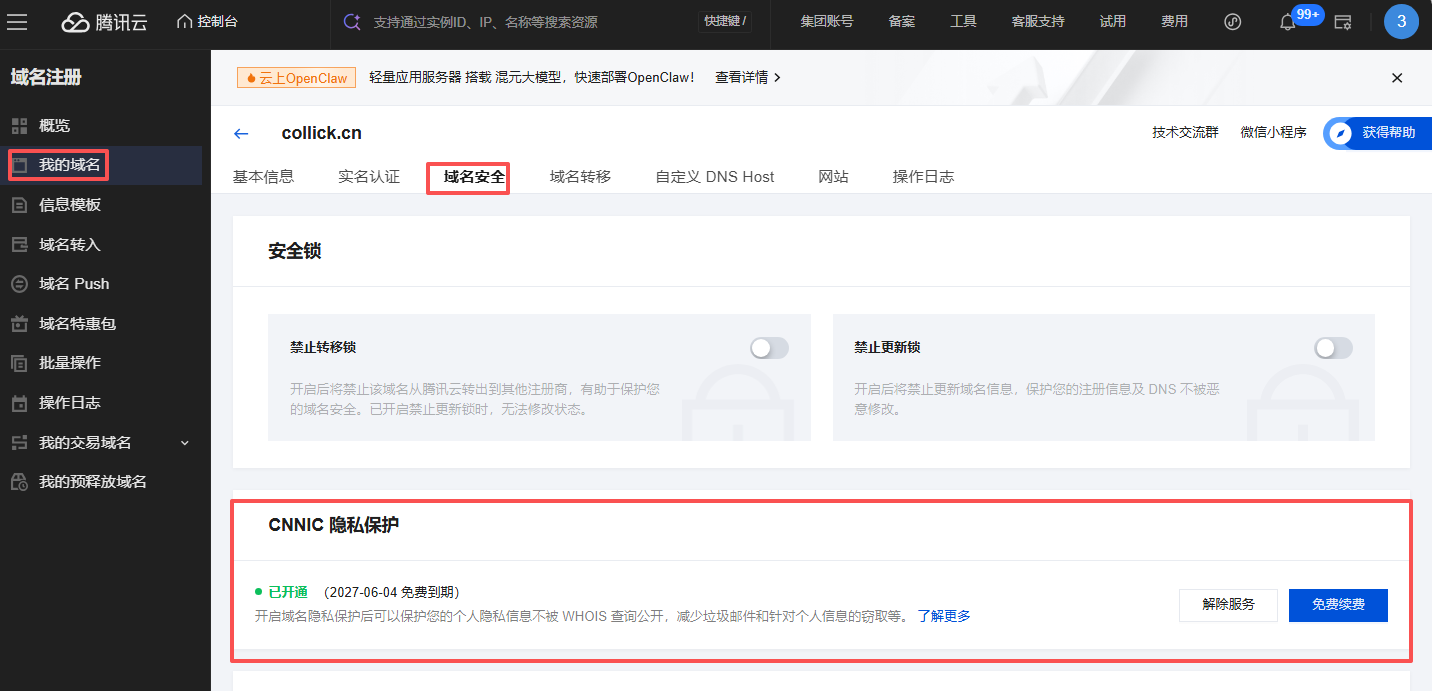Click the 免费续费 button
Image resolution: width=1432 pixels, height=691 pixels.
1338,605
